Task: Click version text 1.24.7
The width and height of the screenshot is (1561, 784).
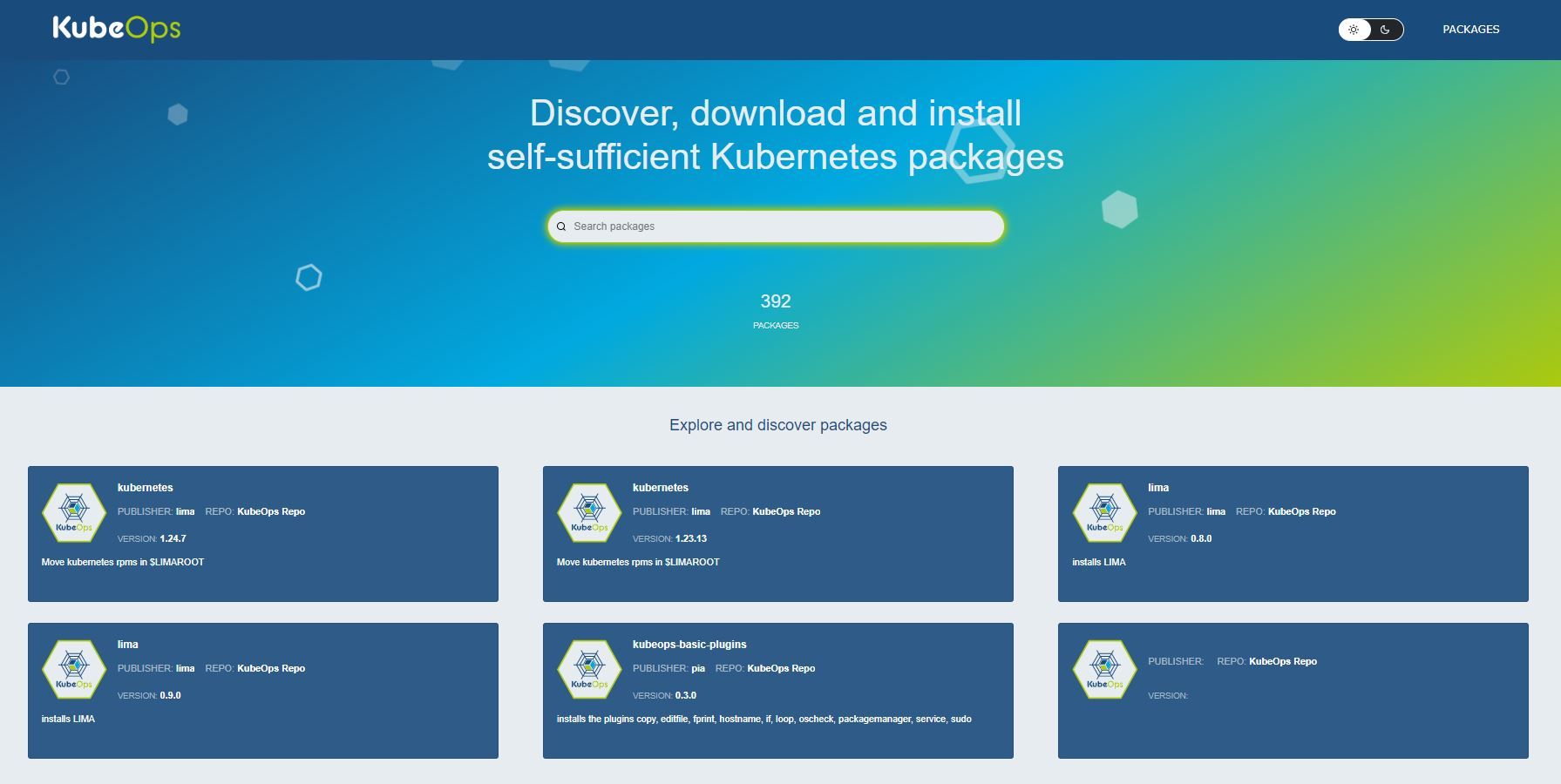Action: point(173,538)
